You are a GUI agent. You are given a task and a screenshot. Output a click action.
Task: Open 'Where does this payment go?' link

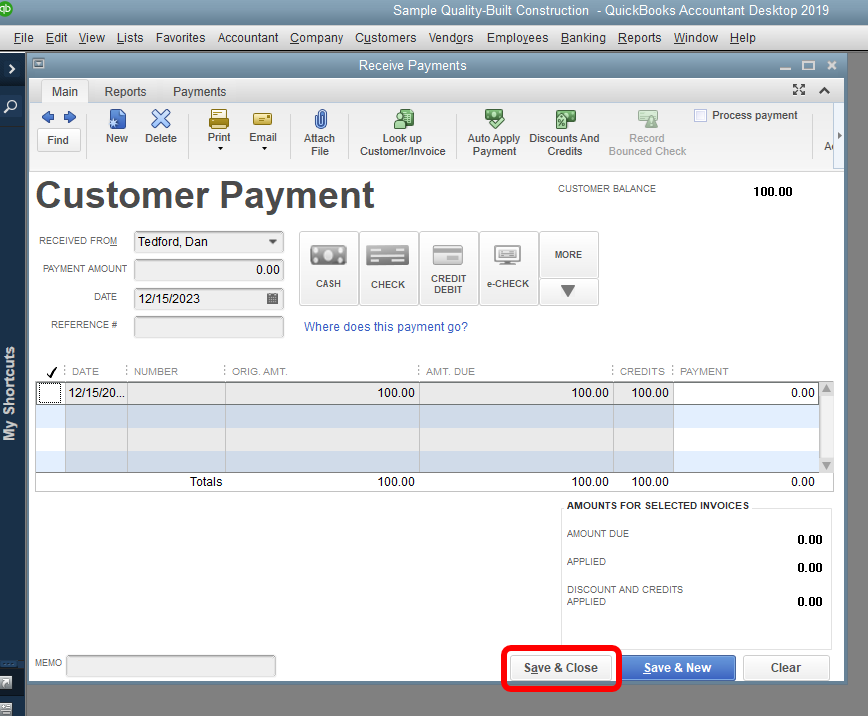coord(385,327)
